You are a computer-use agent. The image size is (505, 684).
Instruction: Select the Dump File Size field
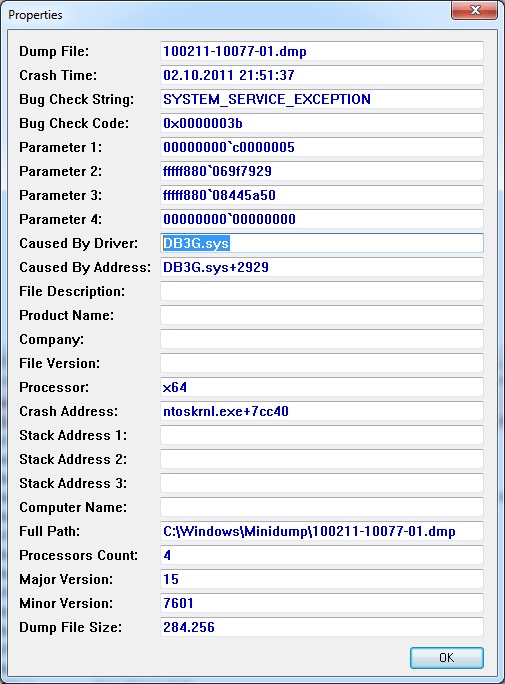coord(322,627)
